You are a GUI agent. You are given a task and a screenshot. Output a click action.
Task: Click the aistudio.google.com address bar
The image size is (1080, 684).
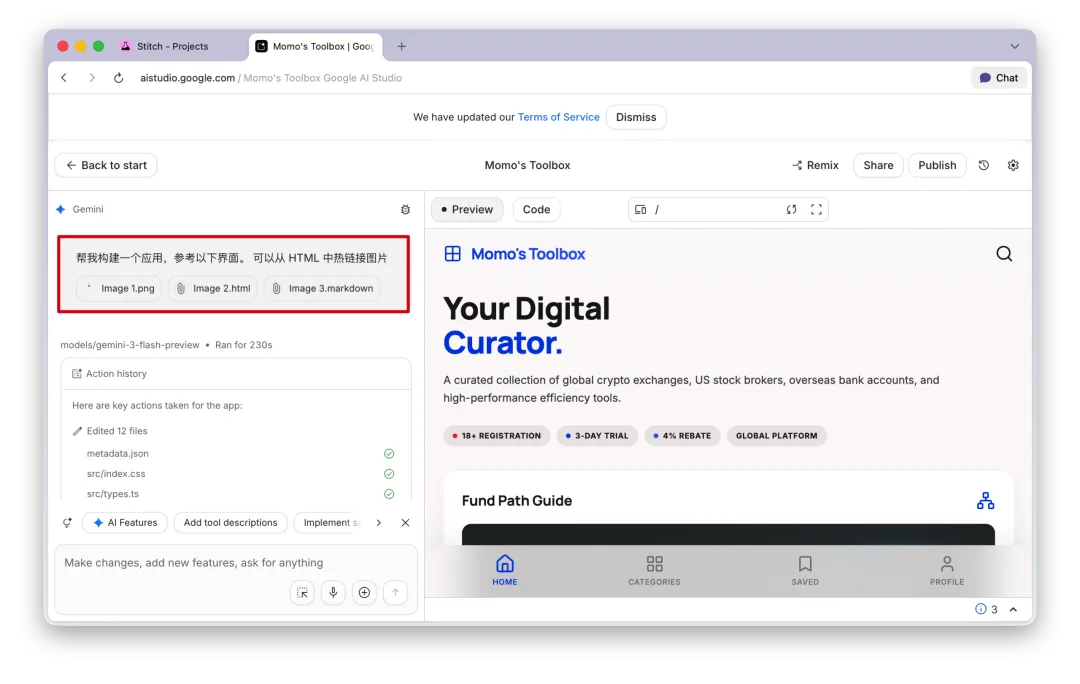point(271,78)
